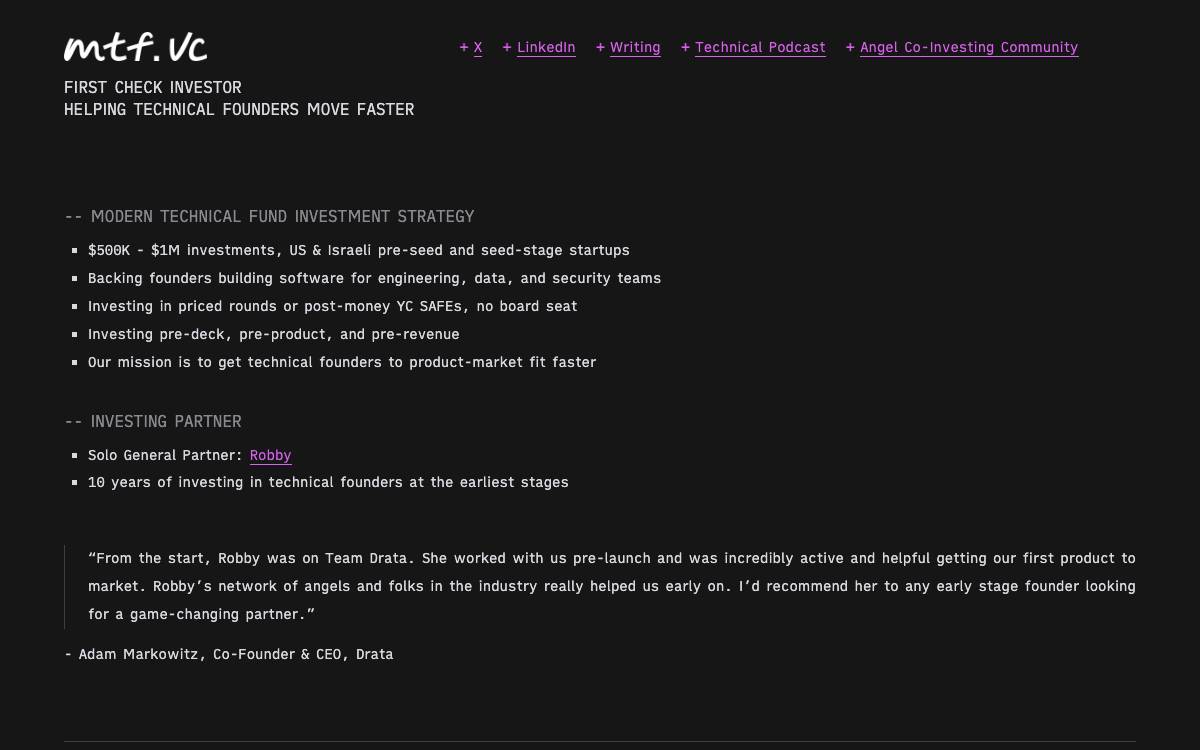The width and height of the screenshot is (1200, 750).
Task: Follow the Robby hyperlink
Action: [x=270, y=455]
